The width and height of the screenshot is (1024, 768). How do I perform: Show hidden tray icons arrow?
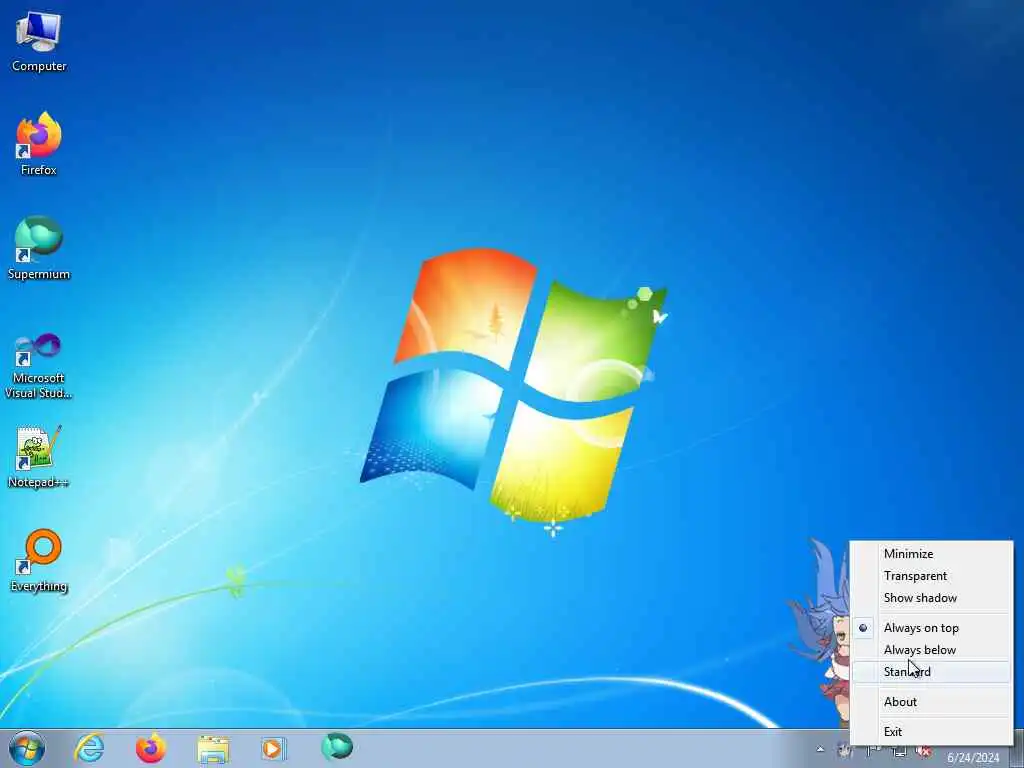[x=820, y=750]
